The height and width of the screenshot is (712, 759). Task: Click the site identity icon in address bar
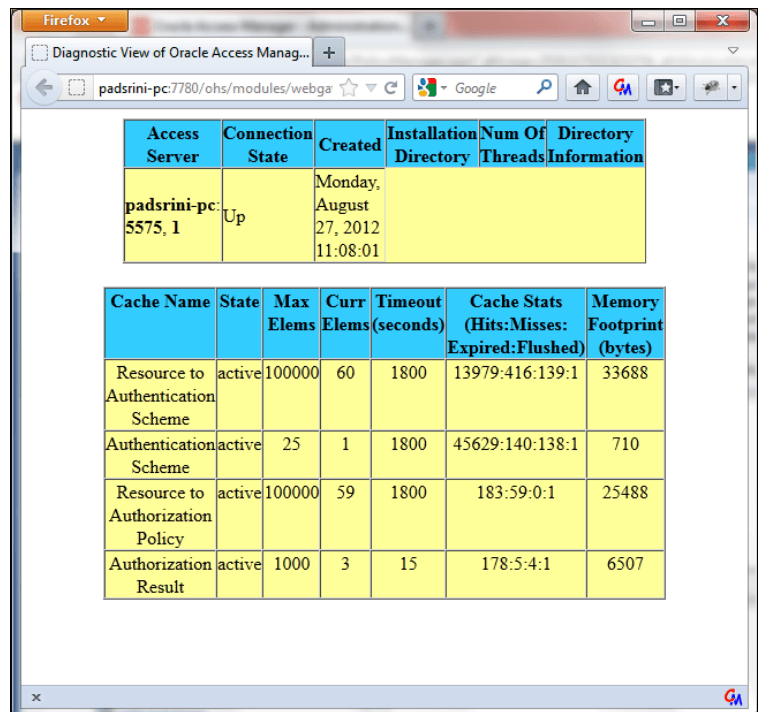click(x=76, y=88)
